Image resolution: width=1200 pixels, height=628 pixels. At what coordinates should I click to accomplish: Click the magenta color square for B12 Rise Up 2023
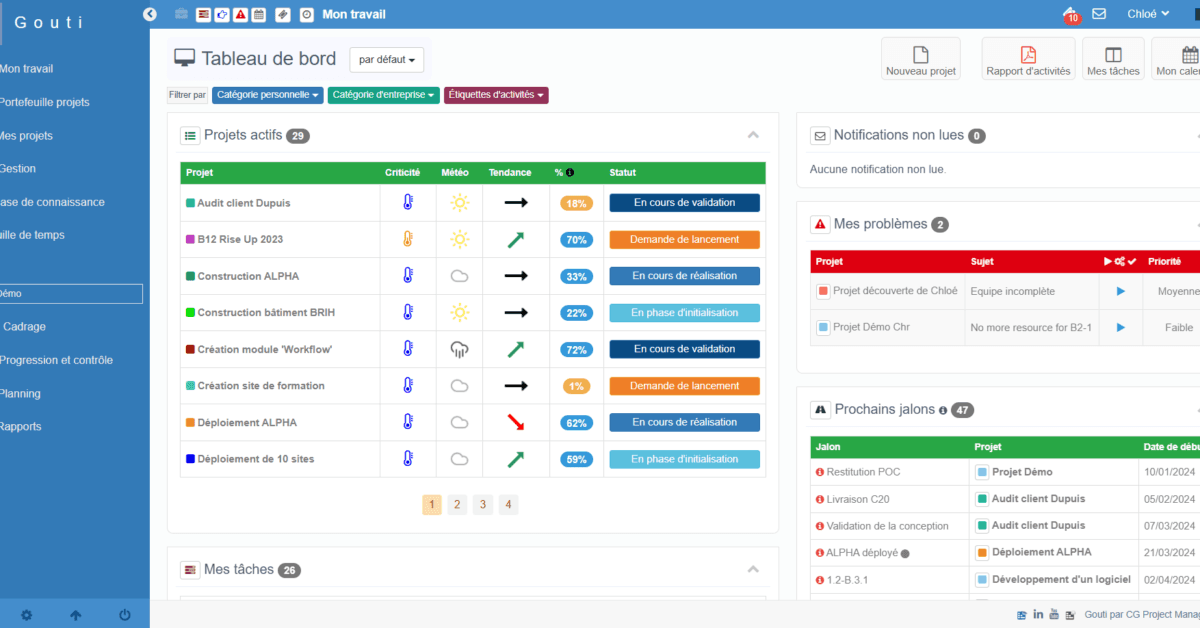click(190, 240)
